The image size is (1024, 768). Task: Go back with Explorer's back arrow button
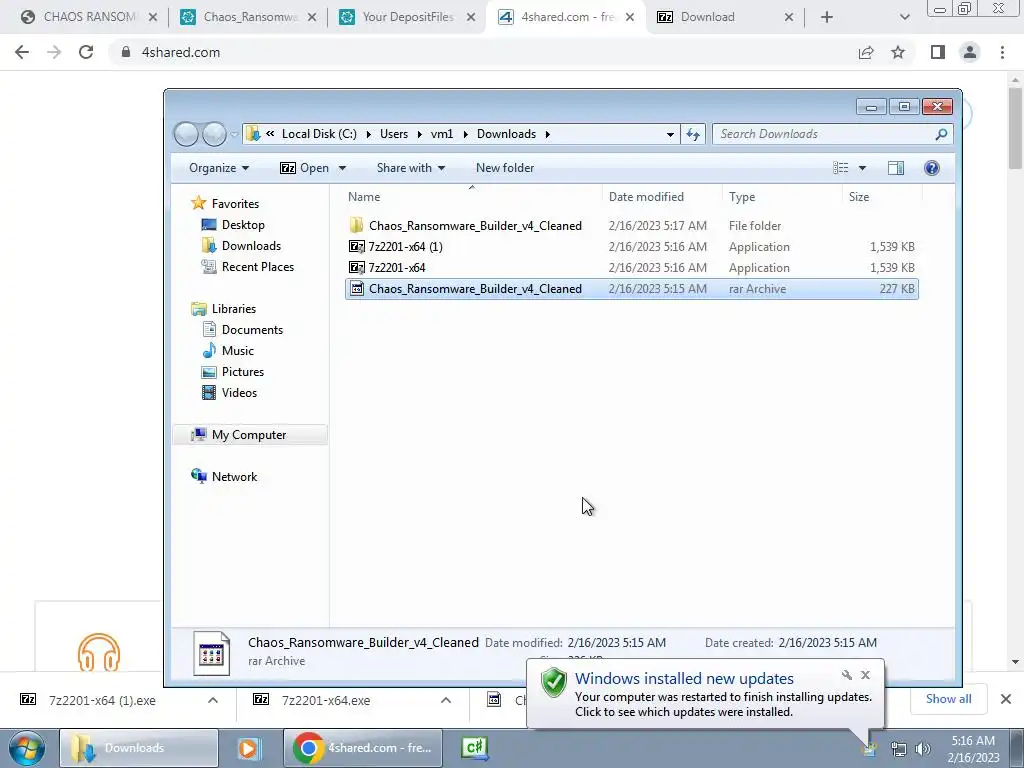click(x=186, y=134)
